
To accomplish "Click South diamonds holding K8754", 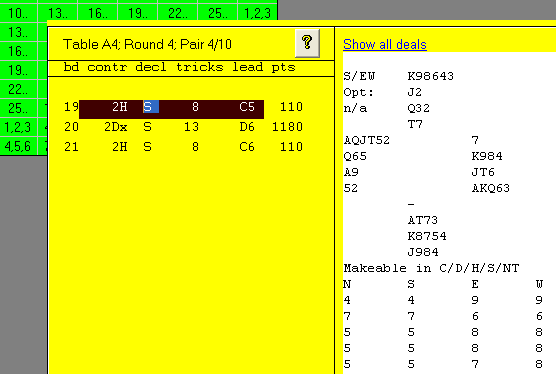I will [427, 236].
